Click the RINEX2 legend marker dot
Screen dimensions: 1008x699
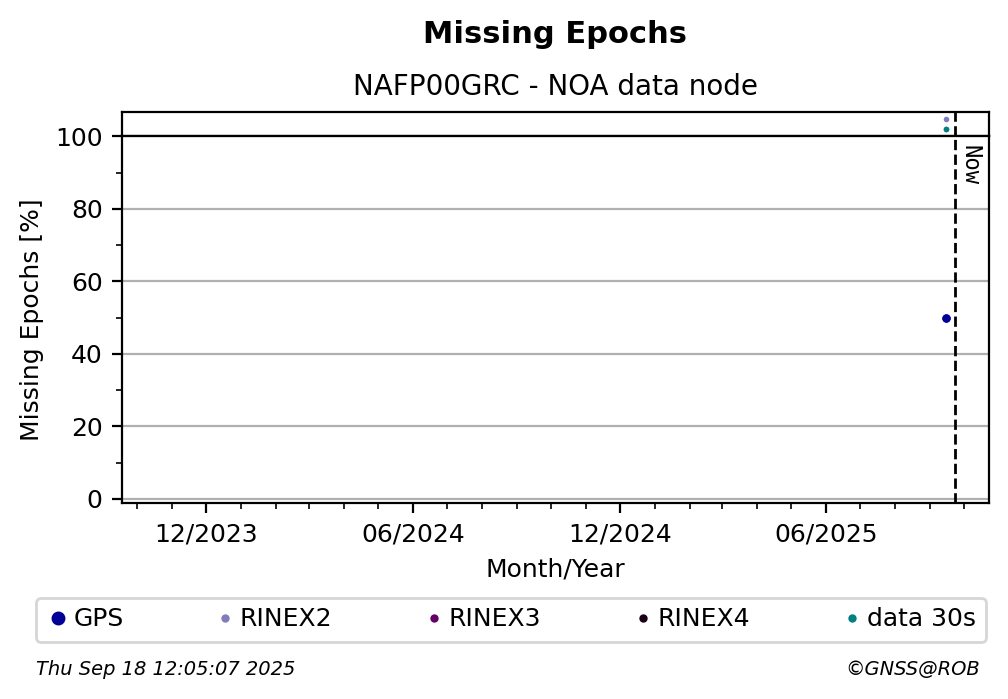[225, 619]
